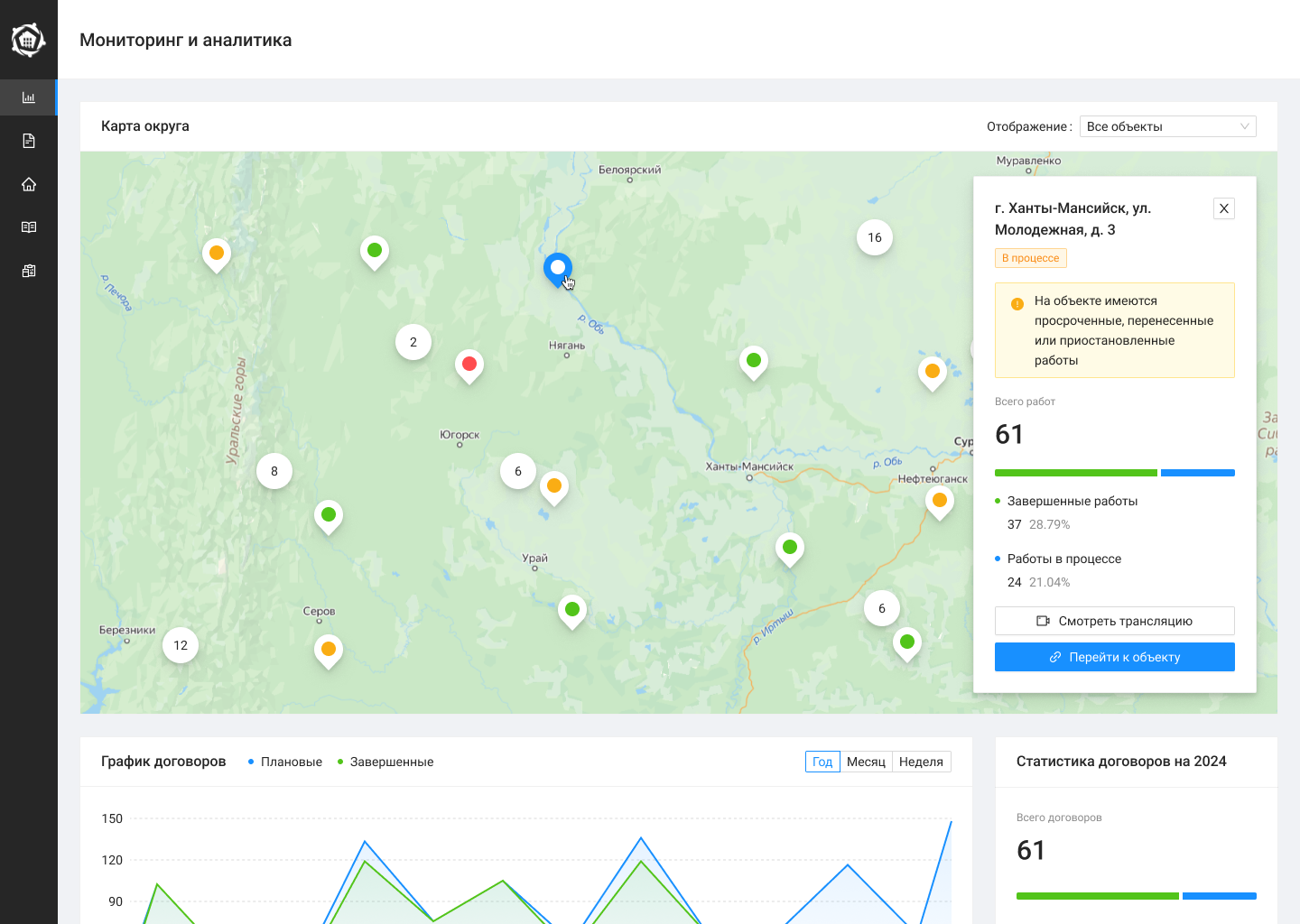This screenshot has width=1300, height=924.
Task: Expand the map cluster marked 12
Action: point(181,645)
